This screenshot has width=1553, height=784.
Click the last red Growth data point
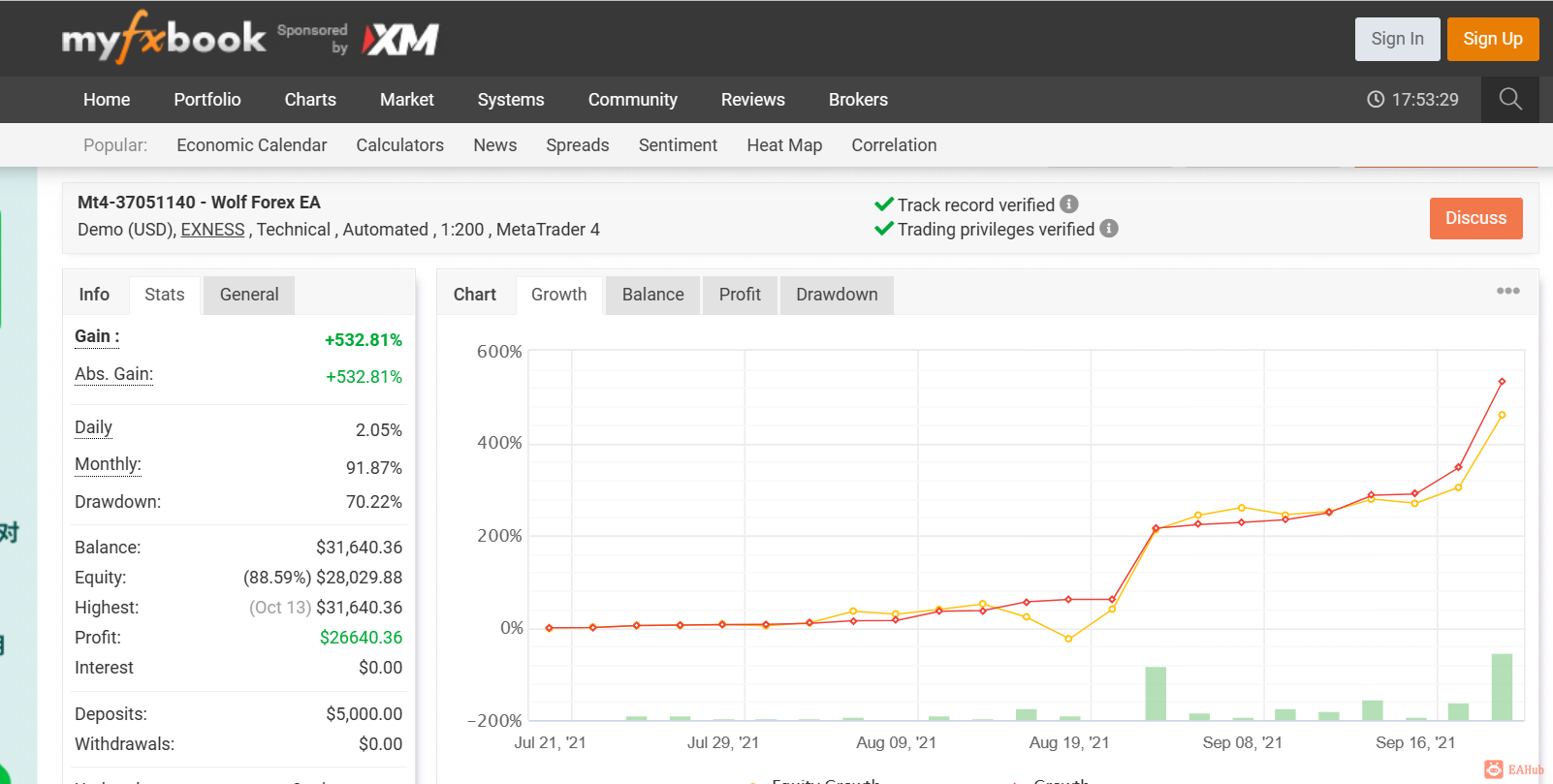pos(1502,382)
